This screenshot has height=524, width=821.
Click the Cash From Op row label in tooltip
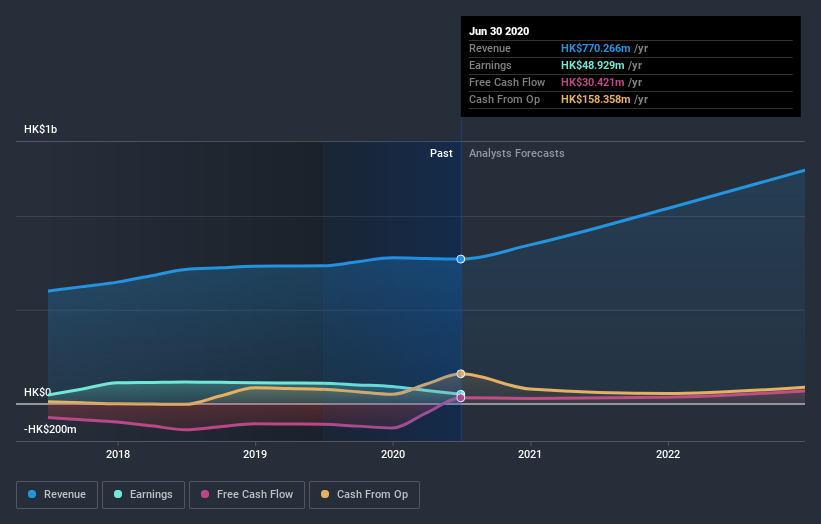pos(504,99)
